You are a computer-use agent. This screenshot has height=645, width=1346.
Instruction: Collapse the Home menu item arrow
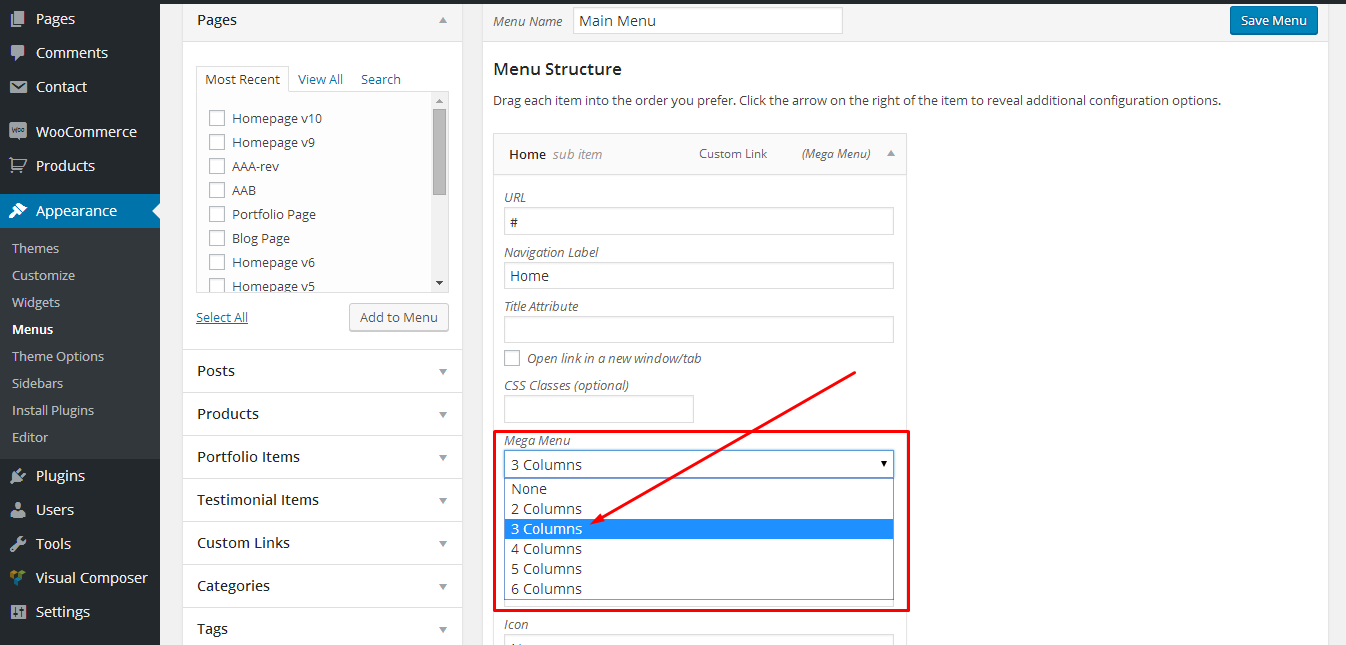[891, 154]
